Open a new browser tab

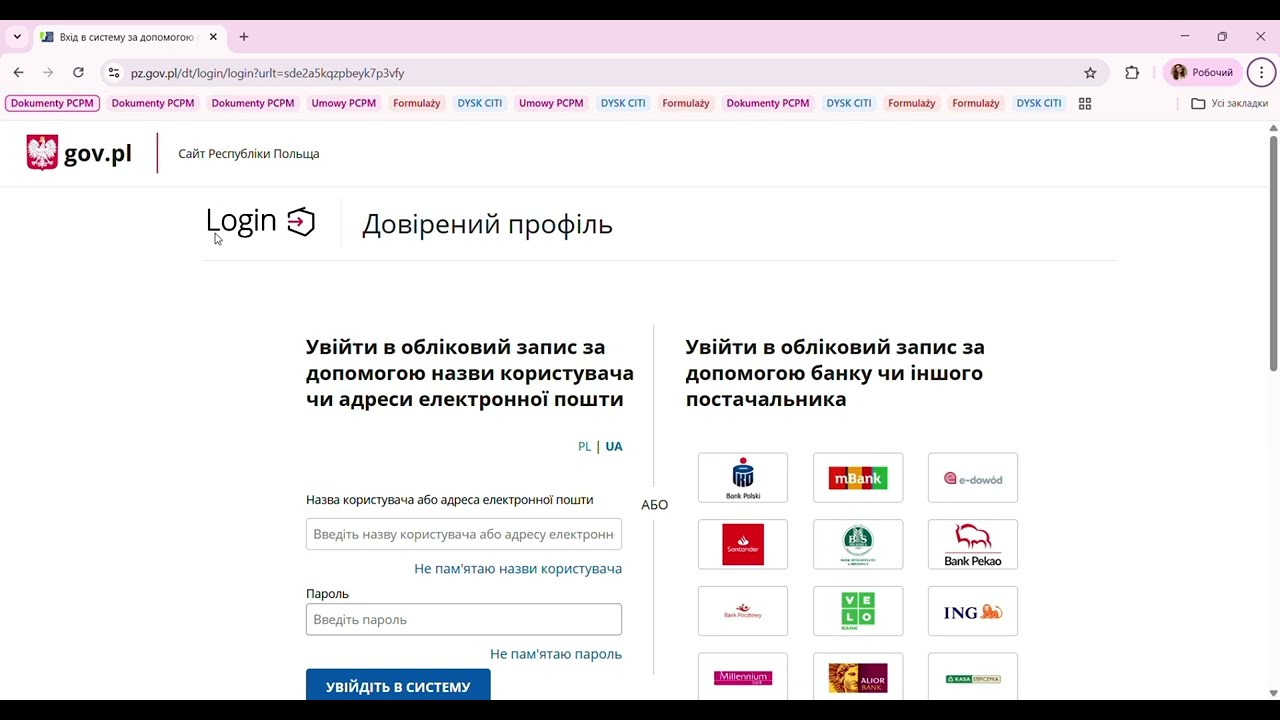244,37
